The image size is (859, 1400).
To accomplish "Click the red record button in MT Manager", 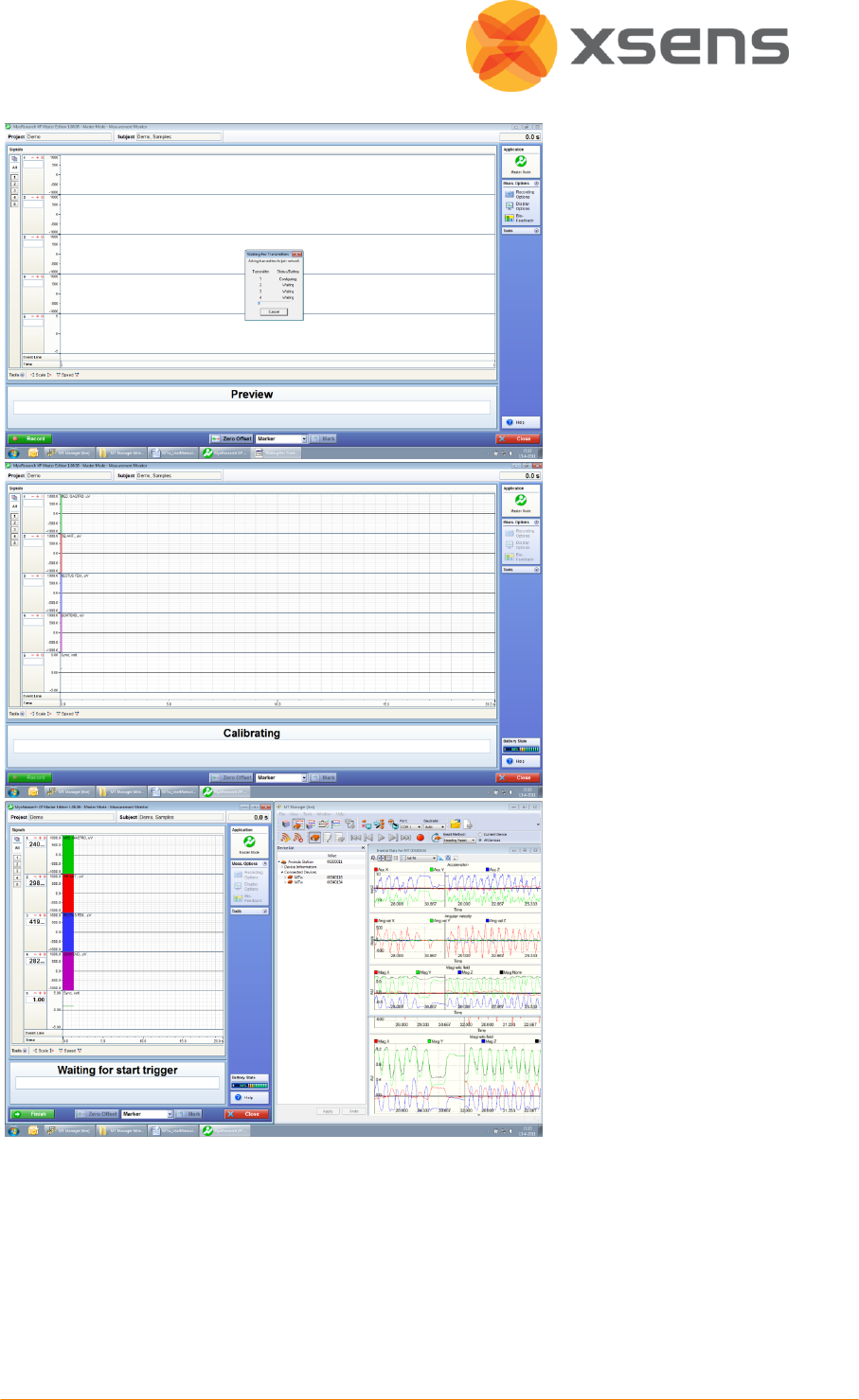I will pos(421,838).
